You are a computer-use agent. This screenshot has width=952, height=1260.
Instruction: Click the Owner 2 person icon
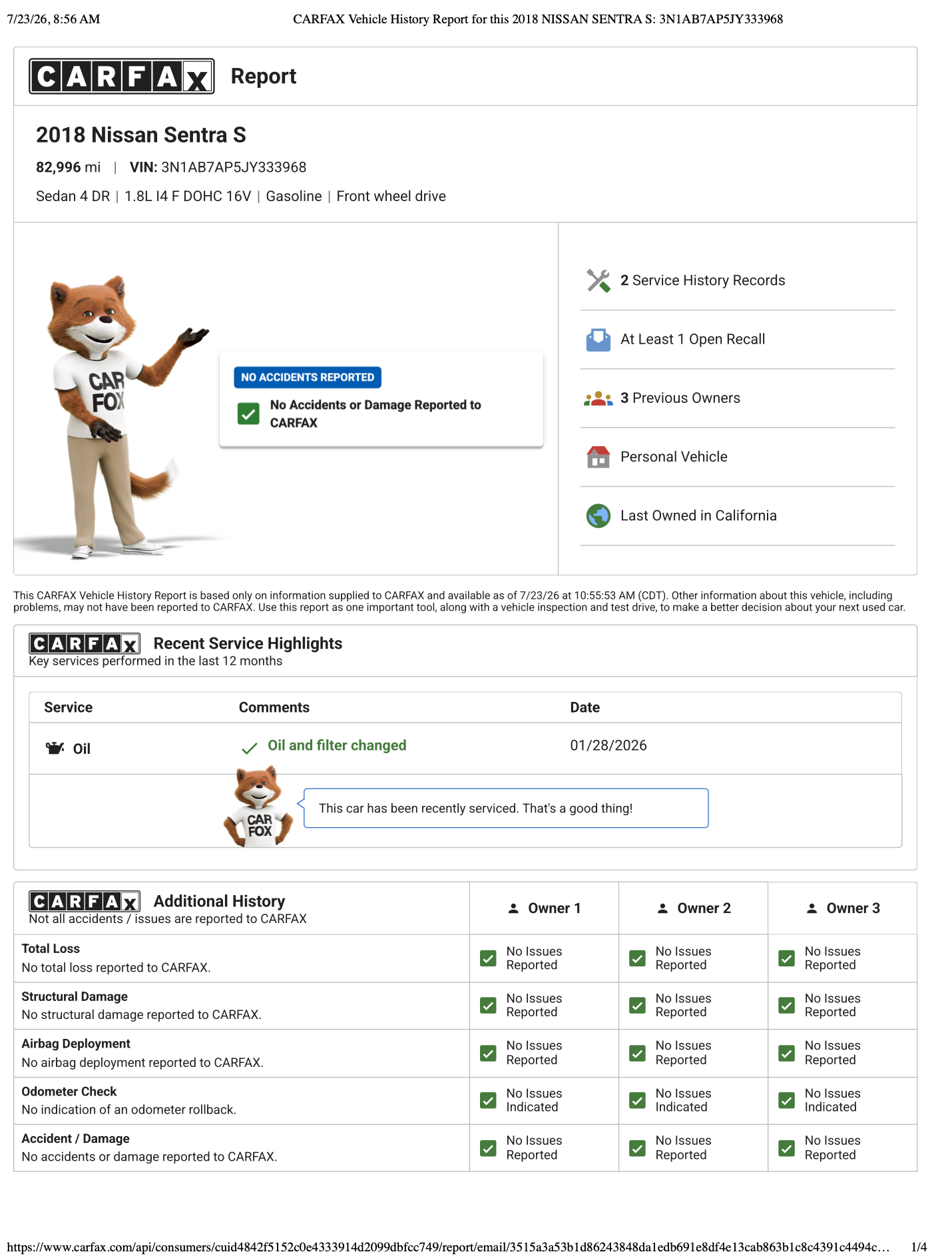[662, 908]
